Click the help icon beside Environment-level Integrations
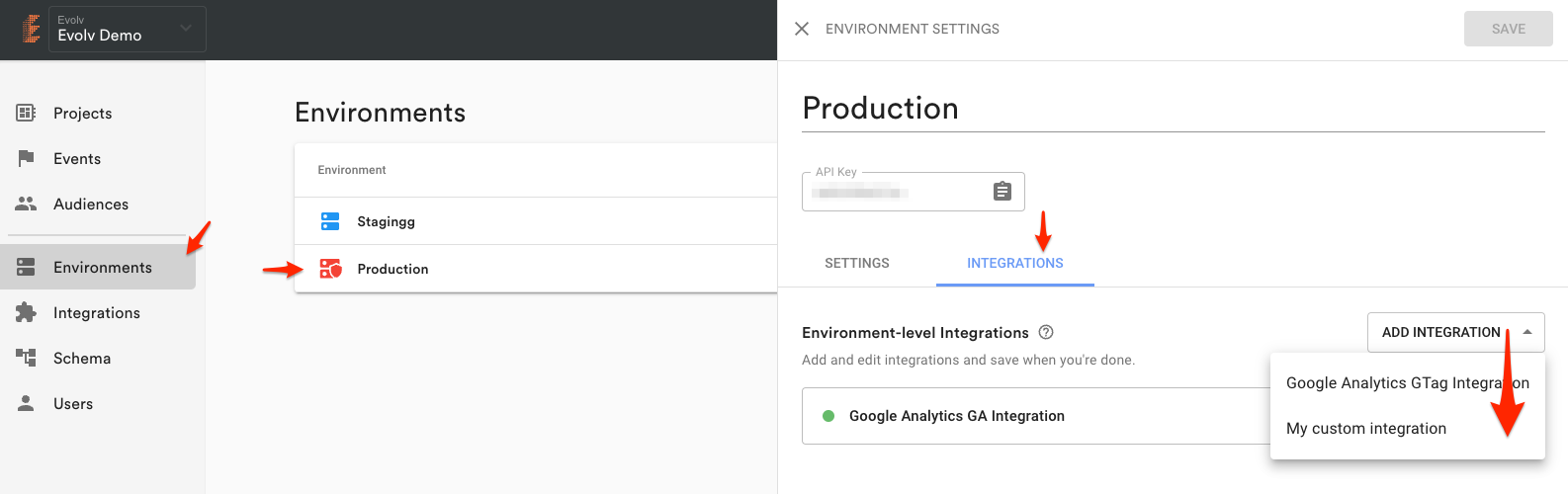Screen dimensions: 1568x494 coord(1046,333)
